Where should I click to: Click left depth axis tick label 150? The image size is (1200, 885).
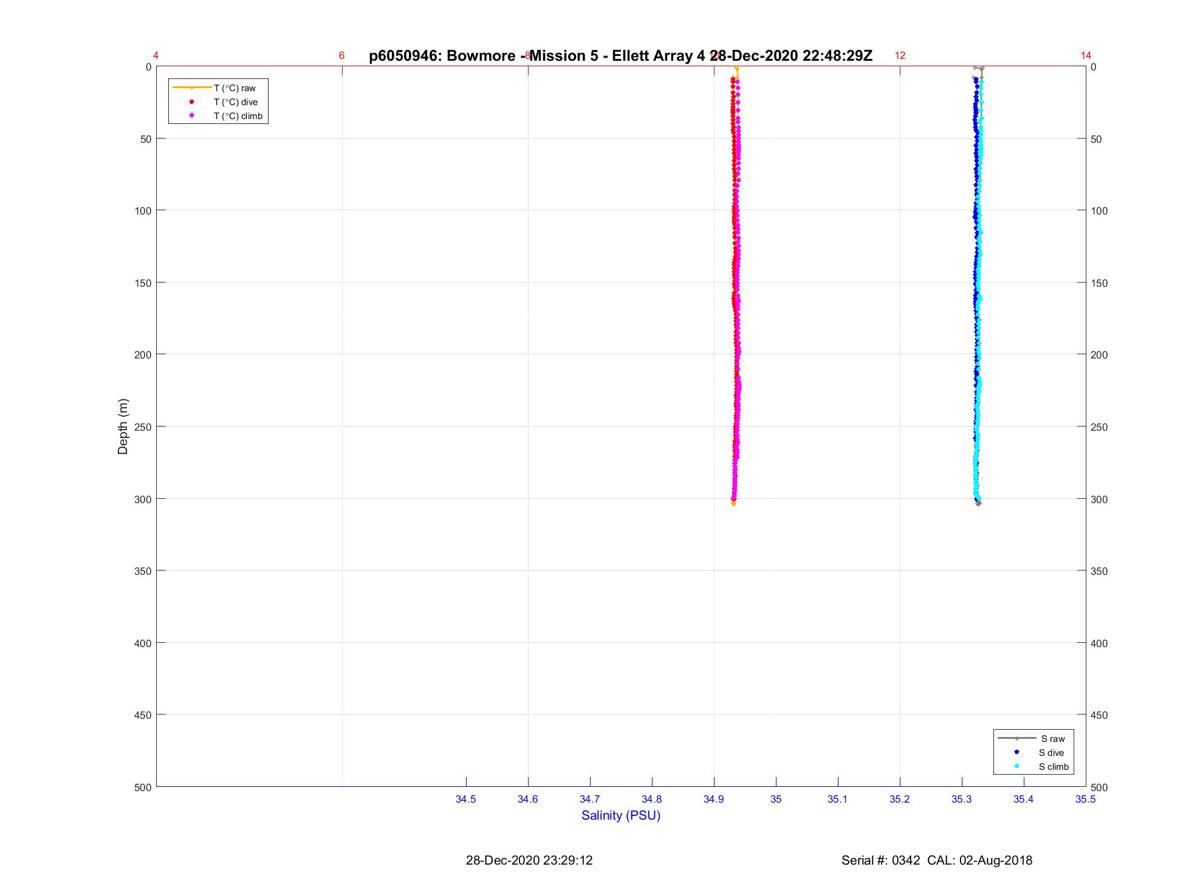[x=142, y=283]
